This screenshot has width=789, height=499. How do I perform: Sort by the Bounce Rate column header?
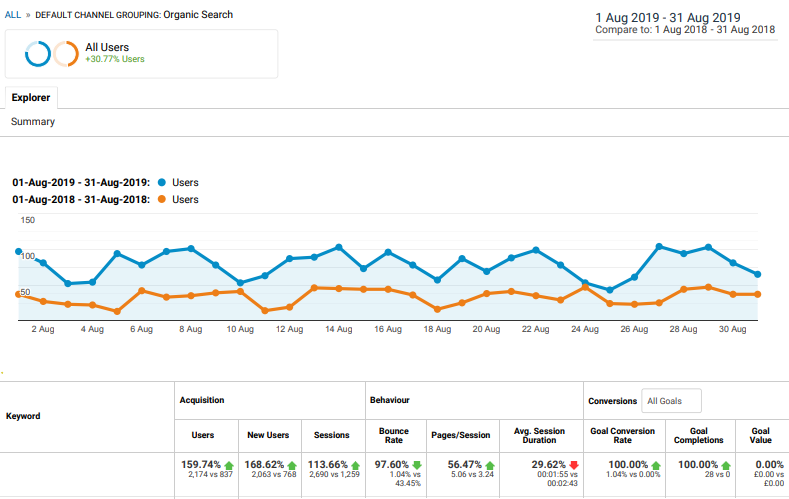point(393,436)
